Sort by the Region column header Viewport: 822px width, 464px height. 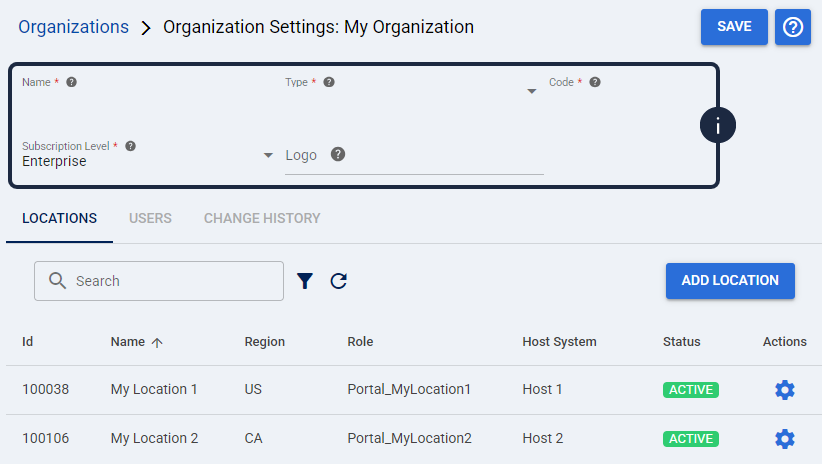pyautogui.click(x=264, y=342)
